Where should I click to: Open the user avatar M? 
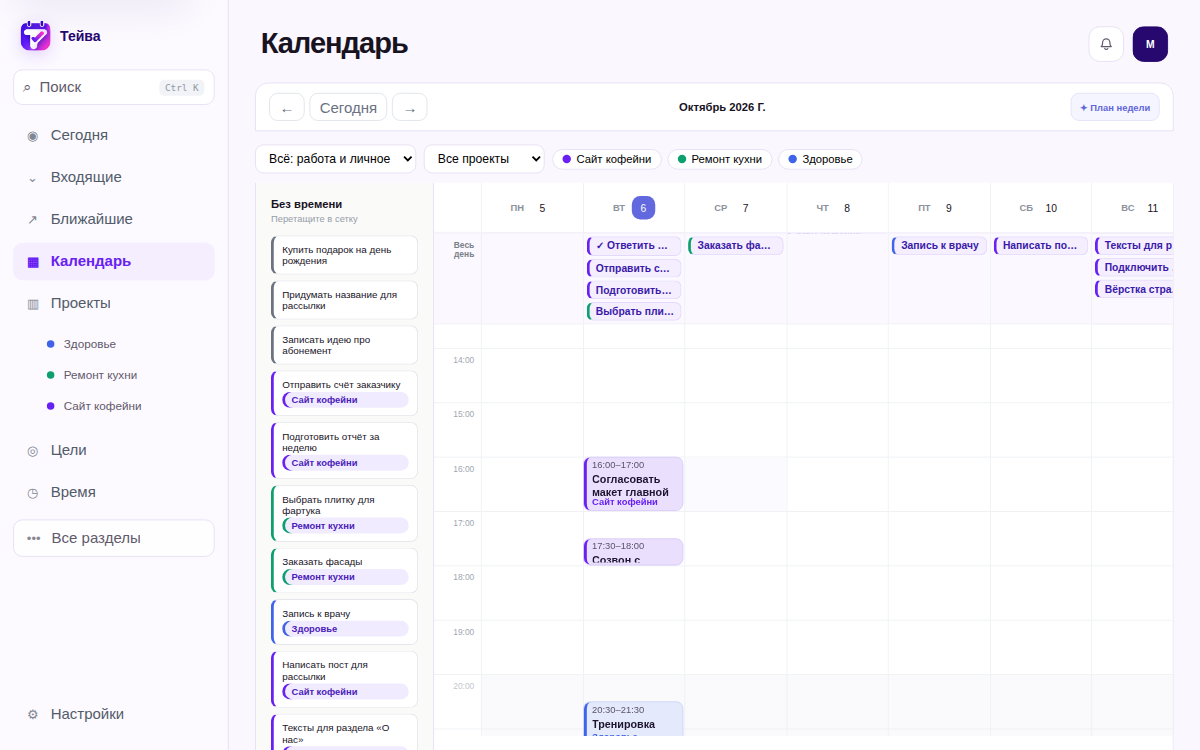click(1150, 44)
